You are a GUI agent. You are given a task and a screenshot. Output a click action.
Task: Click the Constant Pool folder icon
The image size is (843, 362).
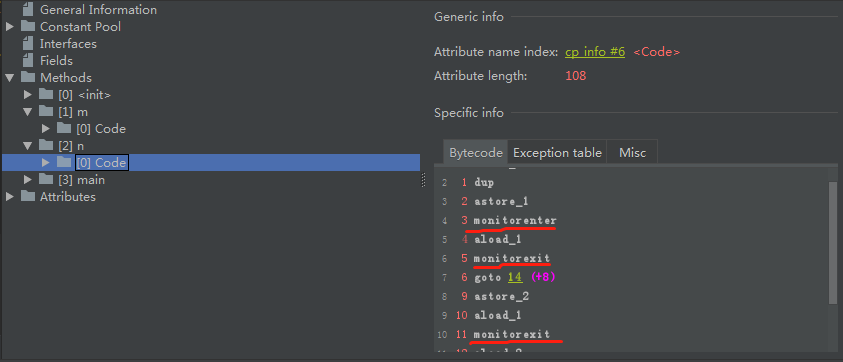28,26
